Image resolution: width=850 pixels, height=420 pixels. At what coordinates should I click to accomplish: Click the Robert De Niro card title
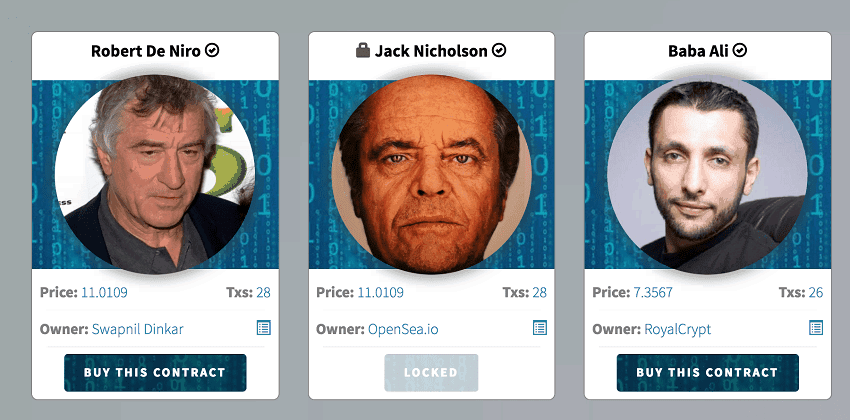[x=145, y=50]
